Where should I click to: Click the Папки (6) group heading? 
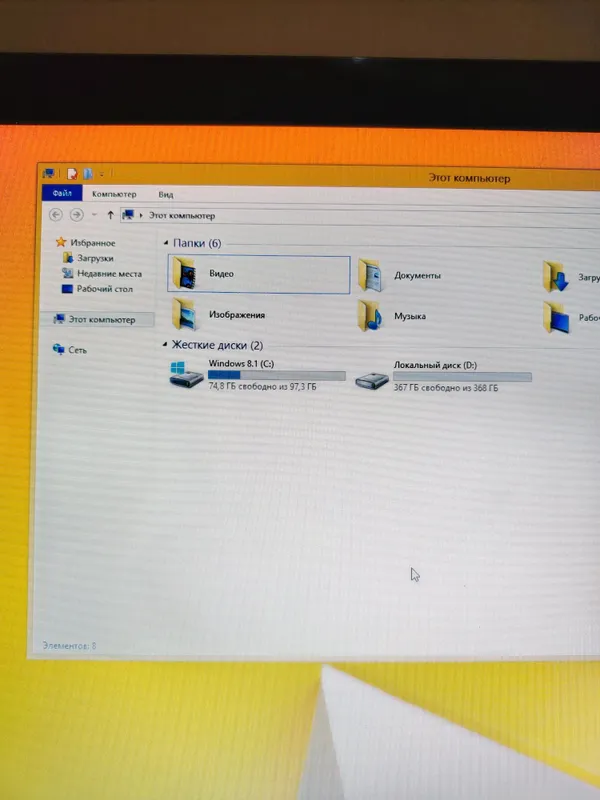(x=197, y=243)
